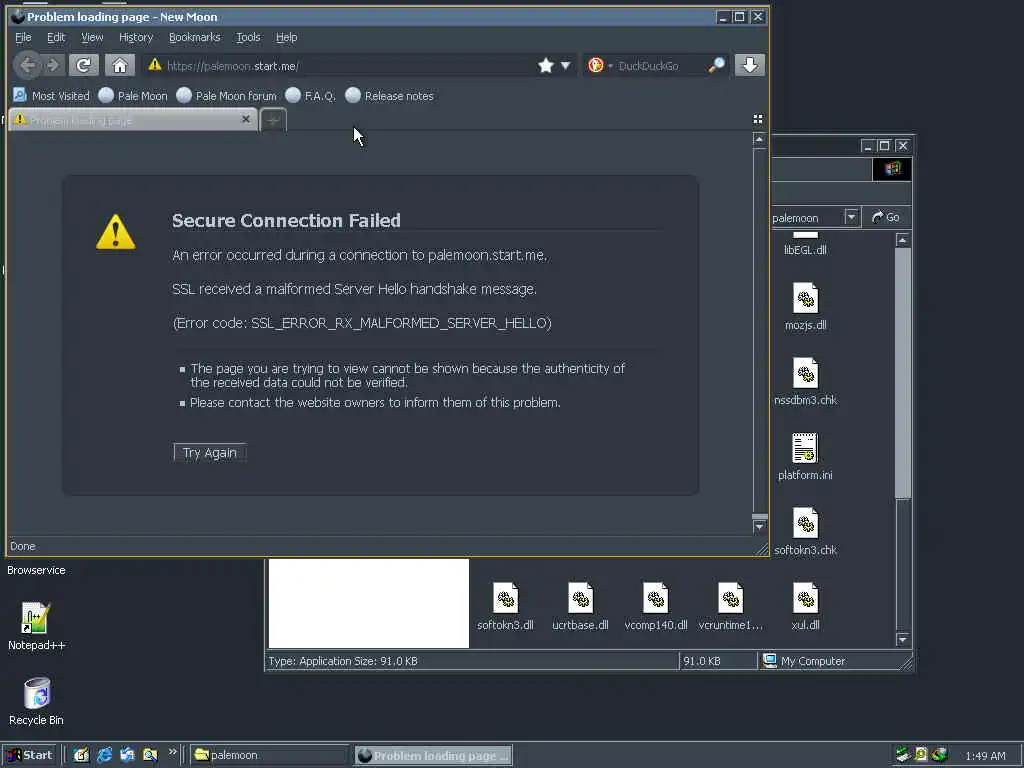Select the libEGL.dll file in the palemoon folder
Screen dimensions: 1024x768
[805, 243]
